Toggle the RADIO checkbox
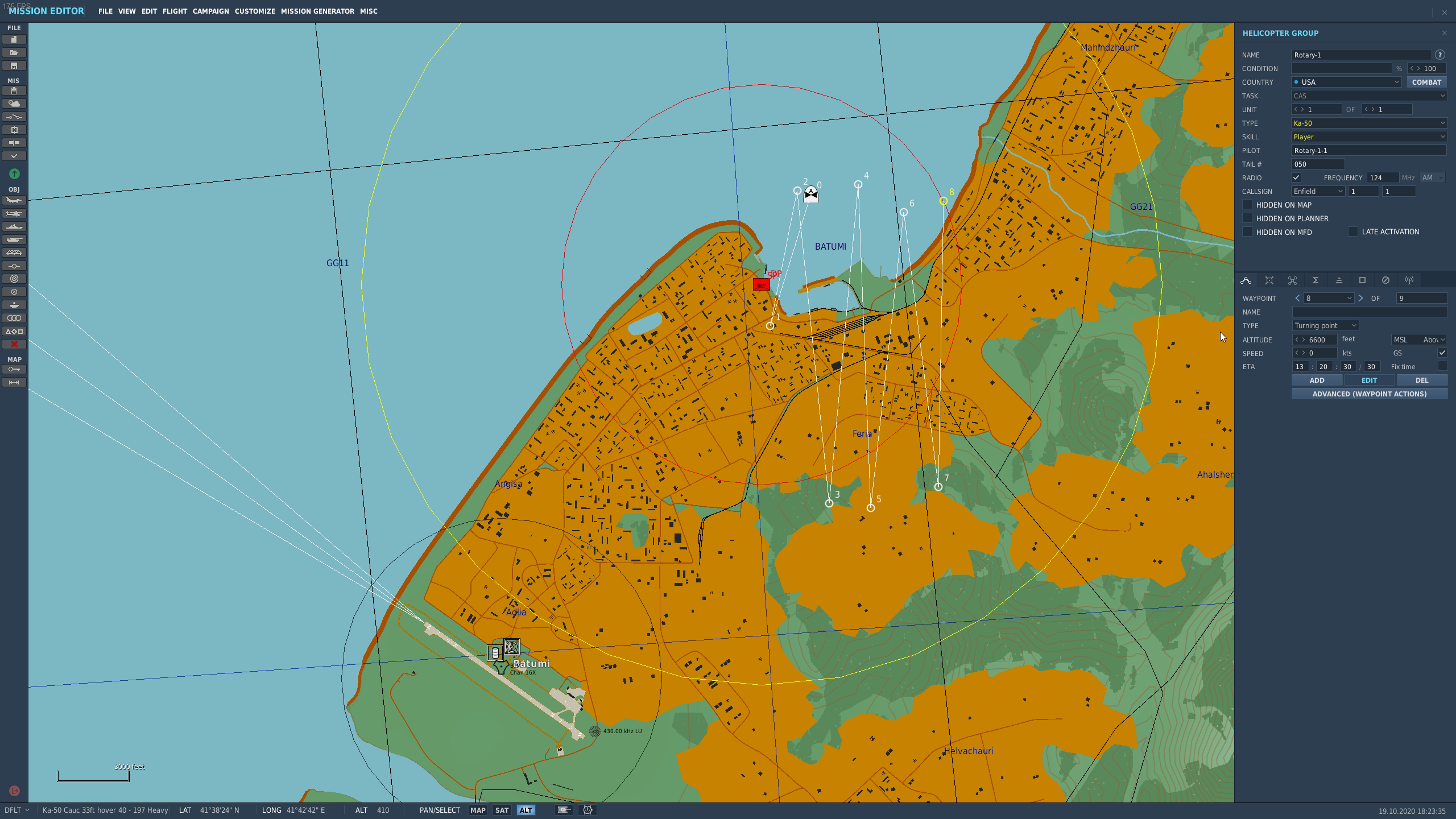This screenshot has height=819, width=1456. point(1296,177)
